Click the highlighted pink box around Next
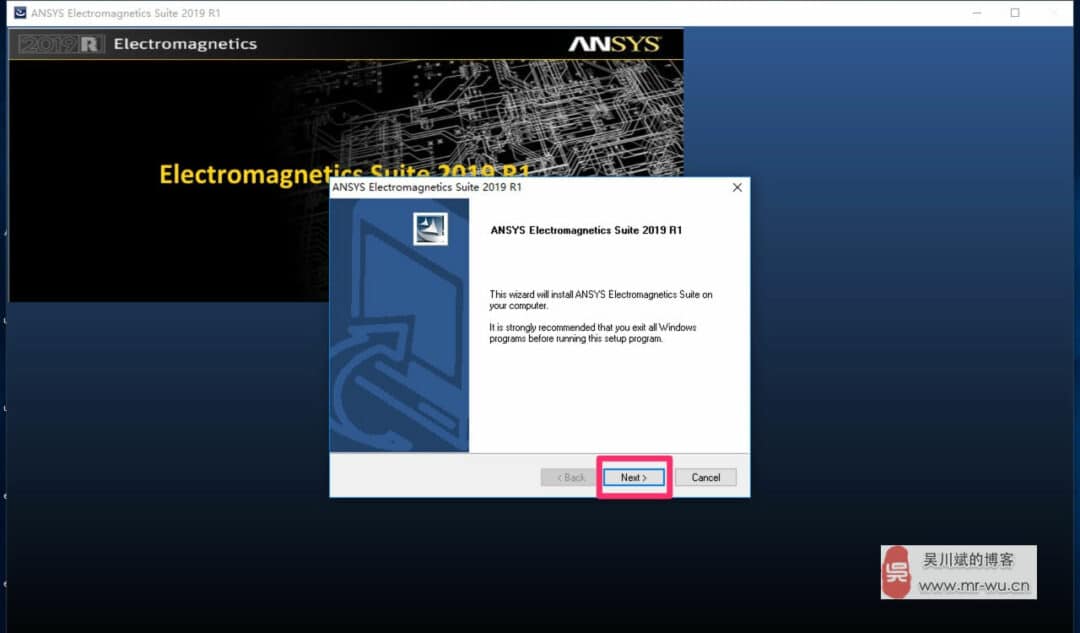1080x633 pixels. pyautogui.click(x=634, y=477)
